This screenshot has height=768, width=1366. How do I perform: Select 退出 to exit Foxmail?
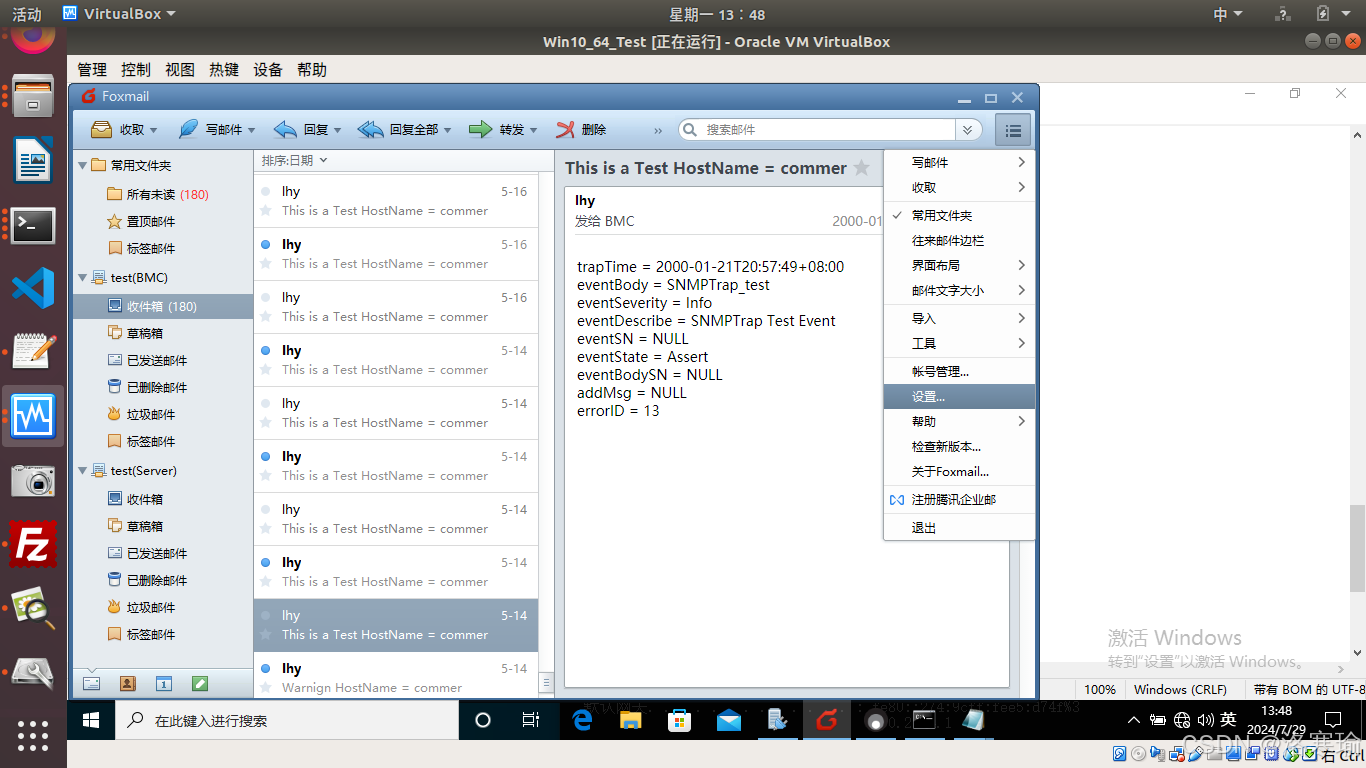tap(959, 527)
